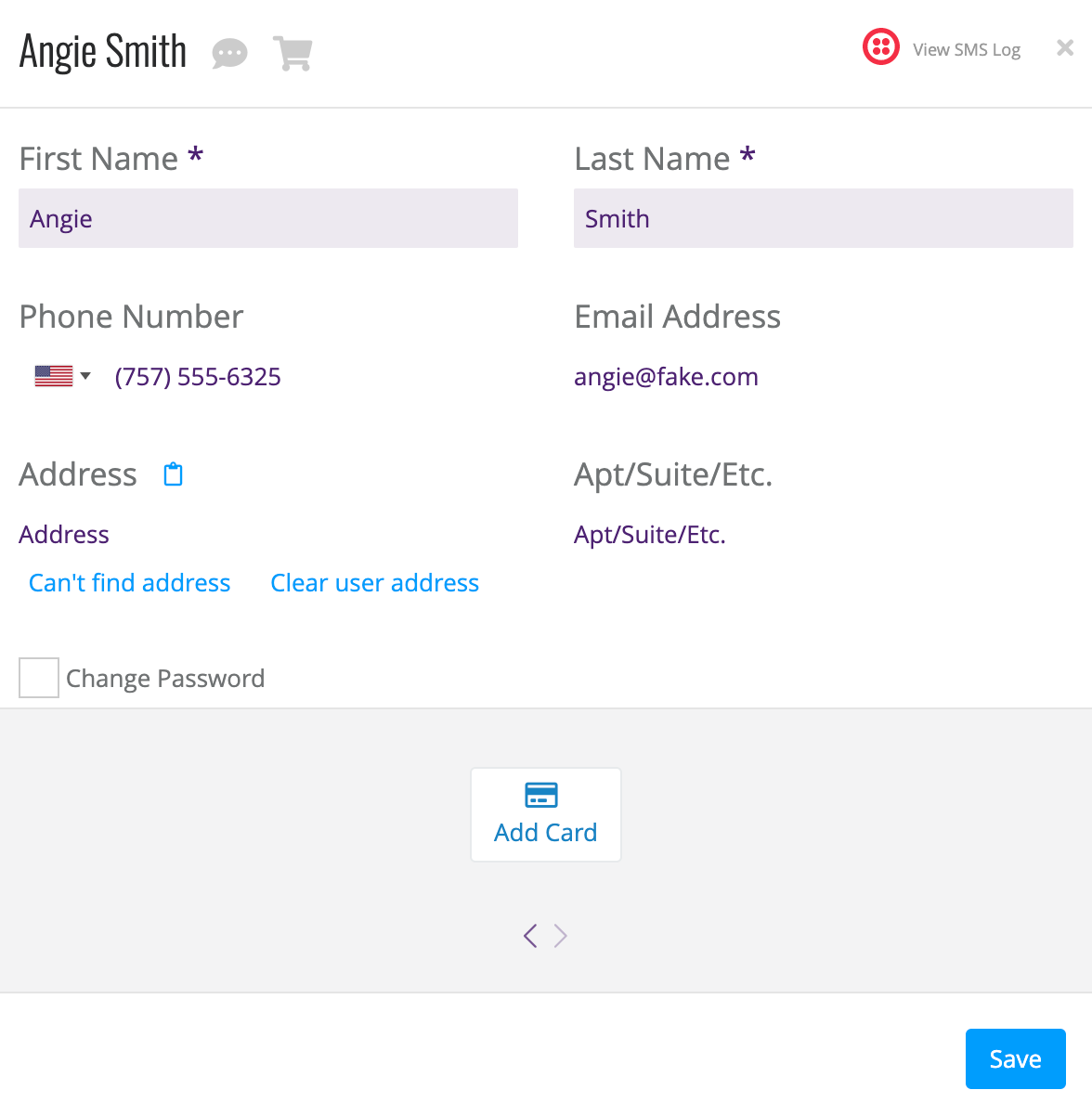Edit the First Name field with Angie
Screen dimensions: 1092x1116
click(x=268, y=218)
